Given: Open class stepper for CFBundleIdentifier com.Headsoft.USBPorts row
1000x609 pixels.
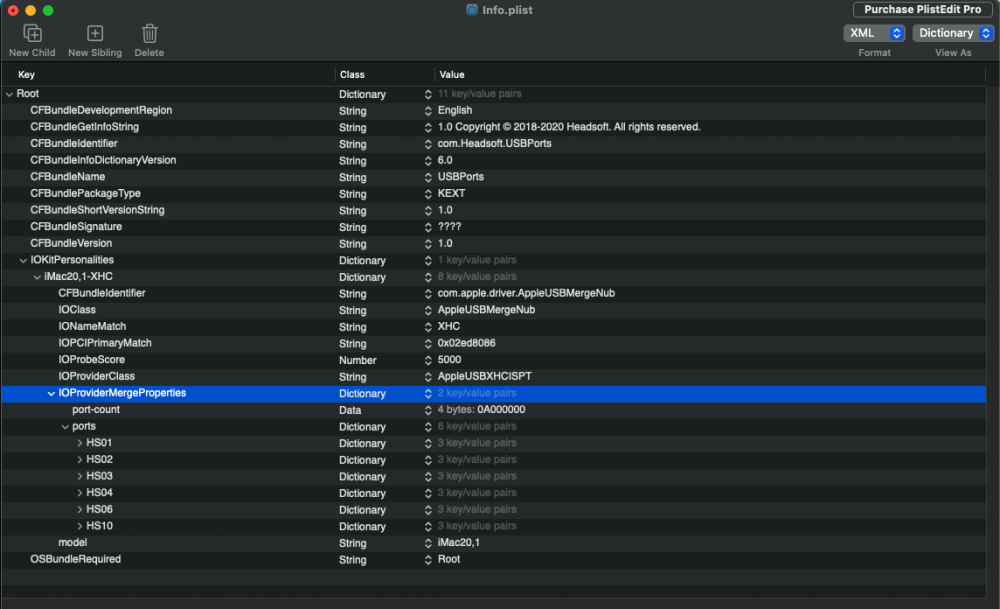Looking at the screenshot, I should click(428, 144).
